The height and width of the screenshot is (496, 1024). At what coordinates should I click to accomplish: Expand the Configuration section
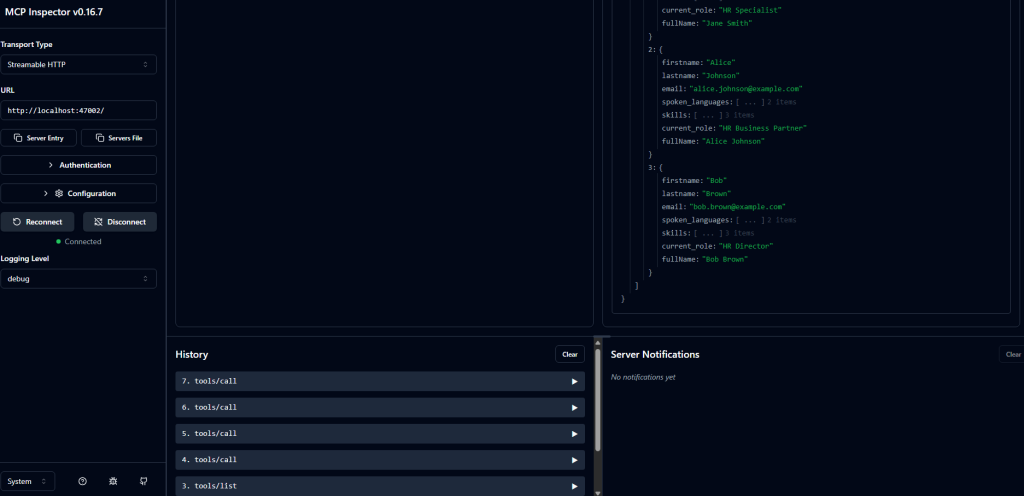pos(78,193)
